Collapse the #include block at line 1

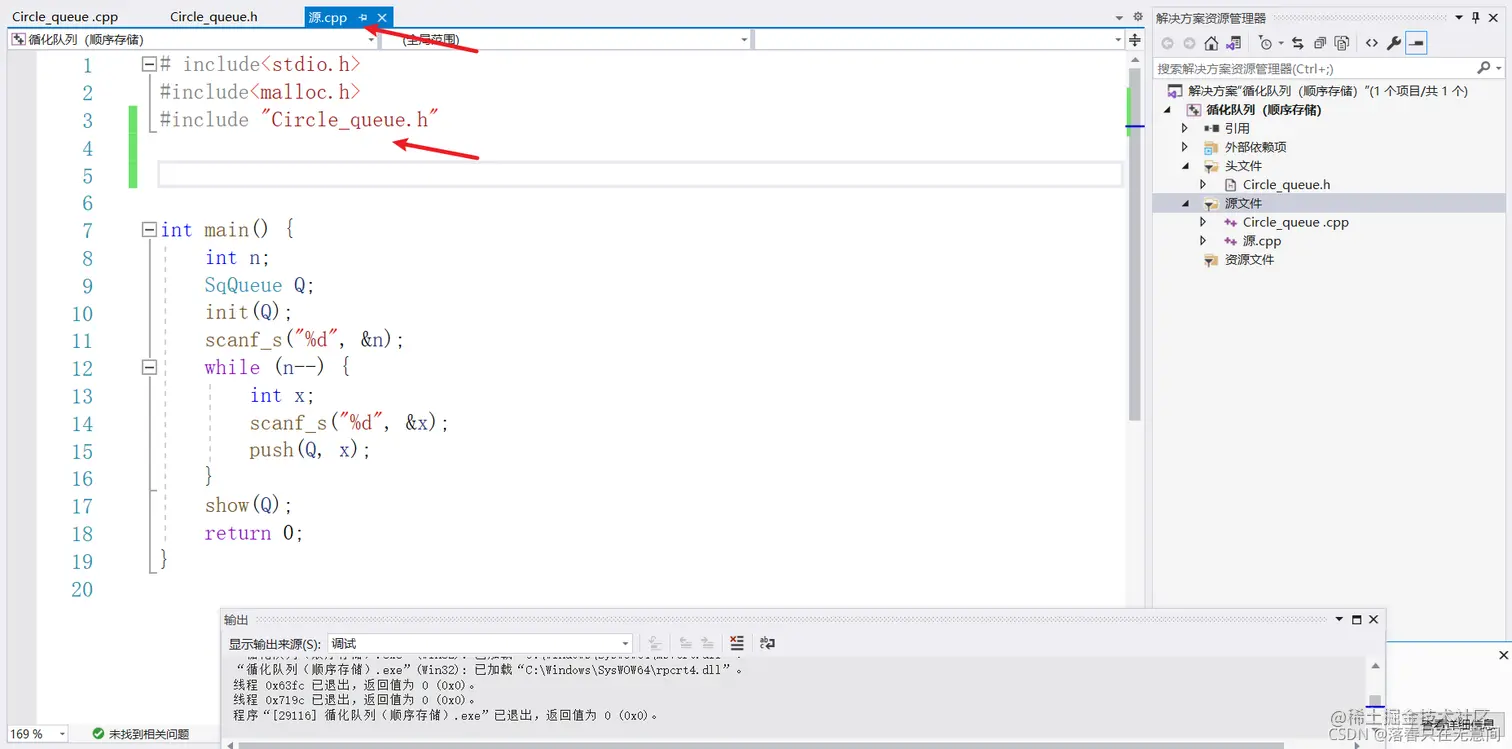click(x=149, y=64)
